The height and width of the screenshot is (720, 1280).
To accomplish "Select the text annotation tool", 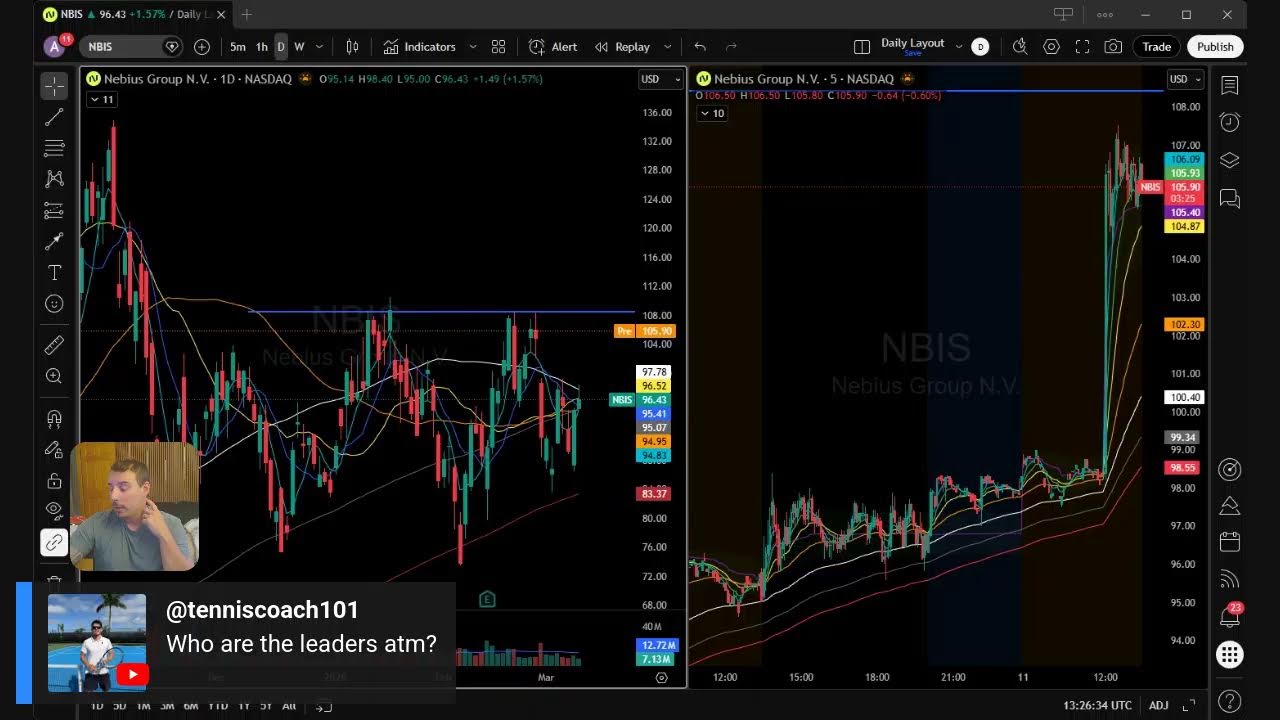I will (54, 273).
